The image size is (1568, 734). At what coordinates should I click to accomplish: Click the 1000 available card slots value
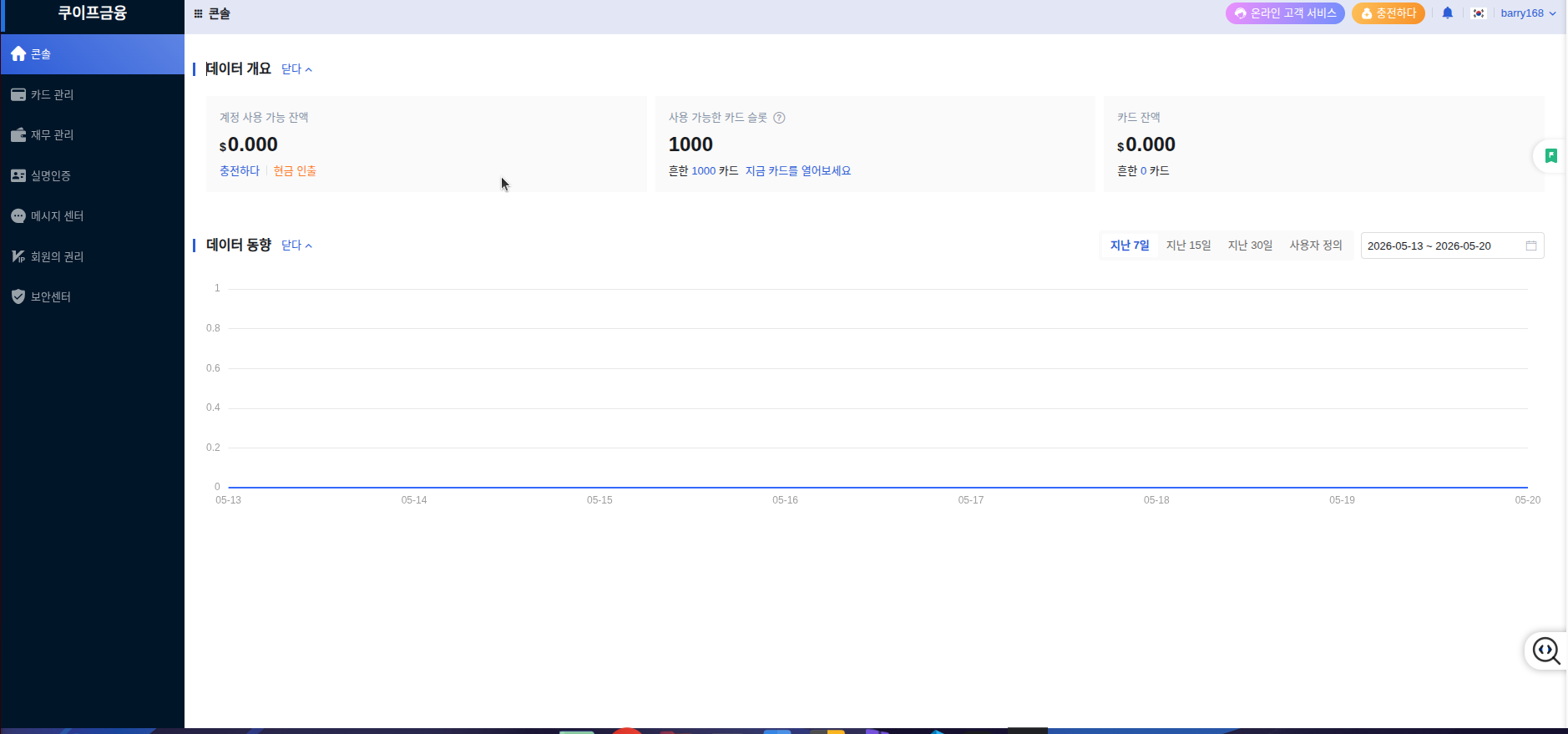pyautogui.click(x=690, y=144)
